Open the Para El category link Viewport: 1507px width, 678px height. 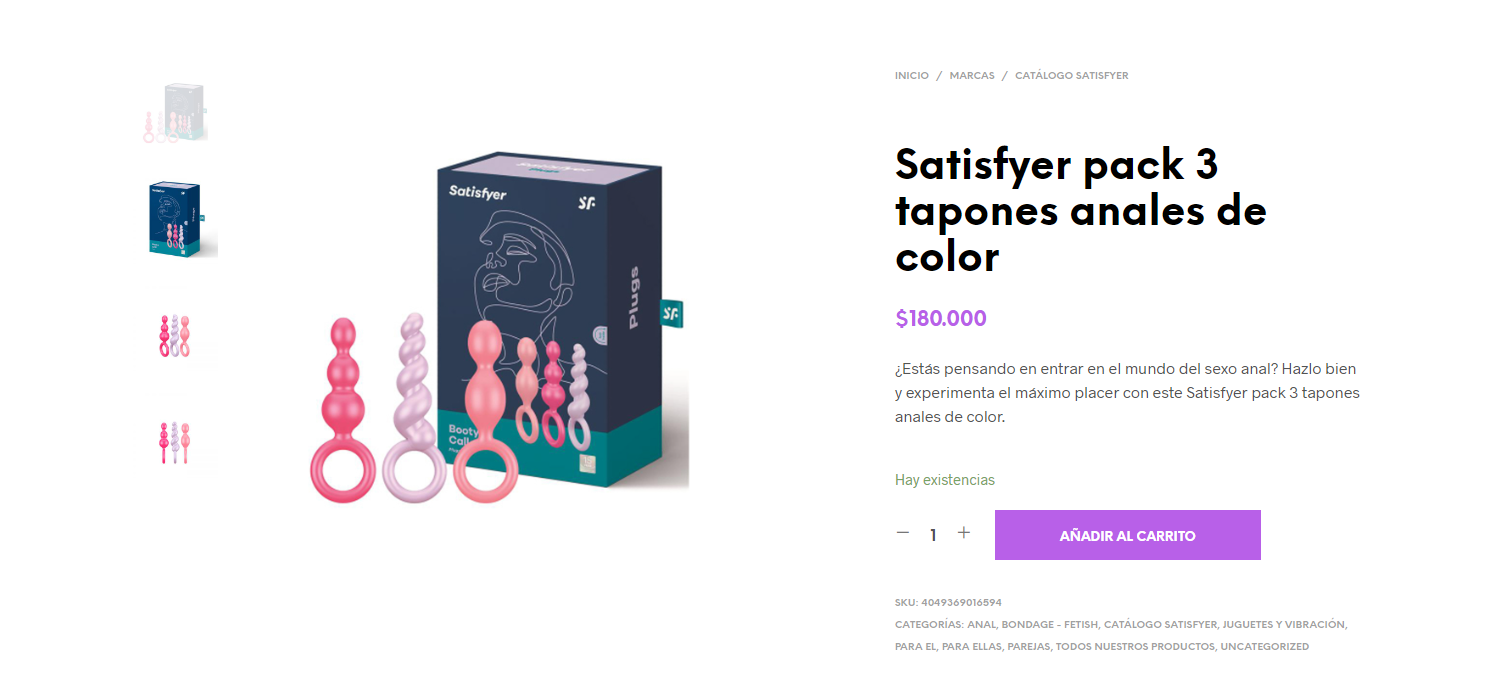coord(915,646)
